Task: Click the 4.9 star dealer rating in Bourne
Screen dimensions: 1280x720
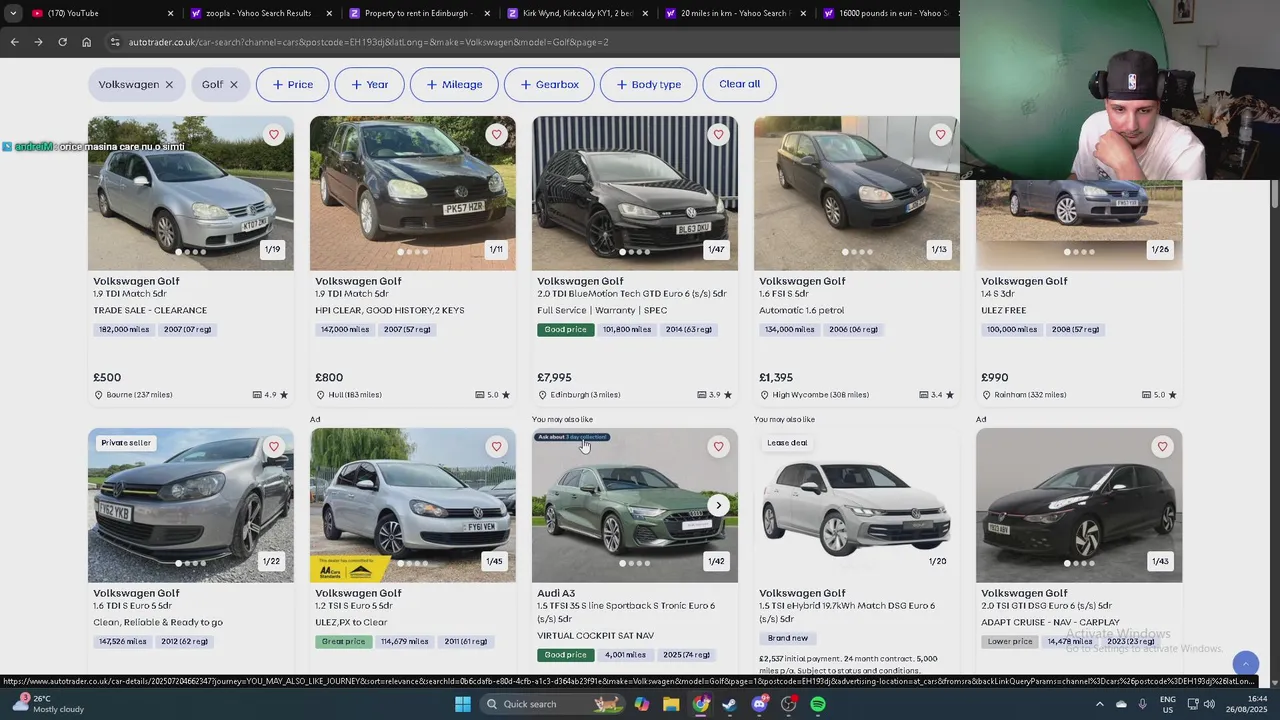Action: pos(271,395)
